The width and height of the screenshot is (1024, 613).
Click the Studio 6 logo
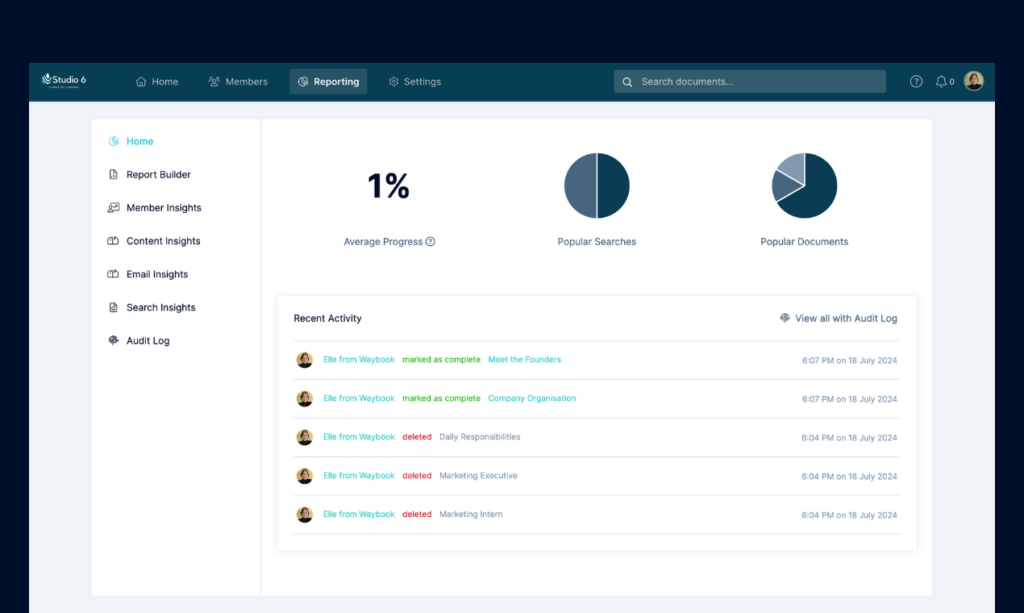(x=64, y=80)
